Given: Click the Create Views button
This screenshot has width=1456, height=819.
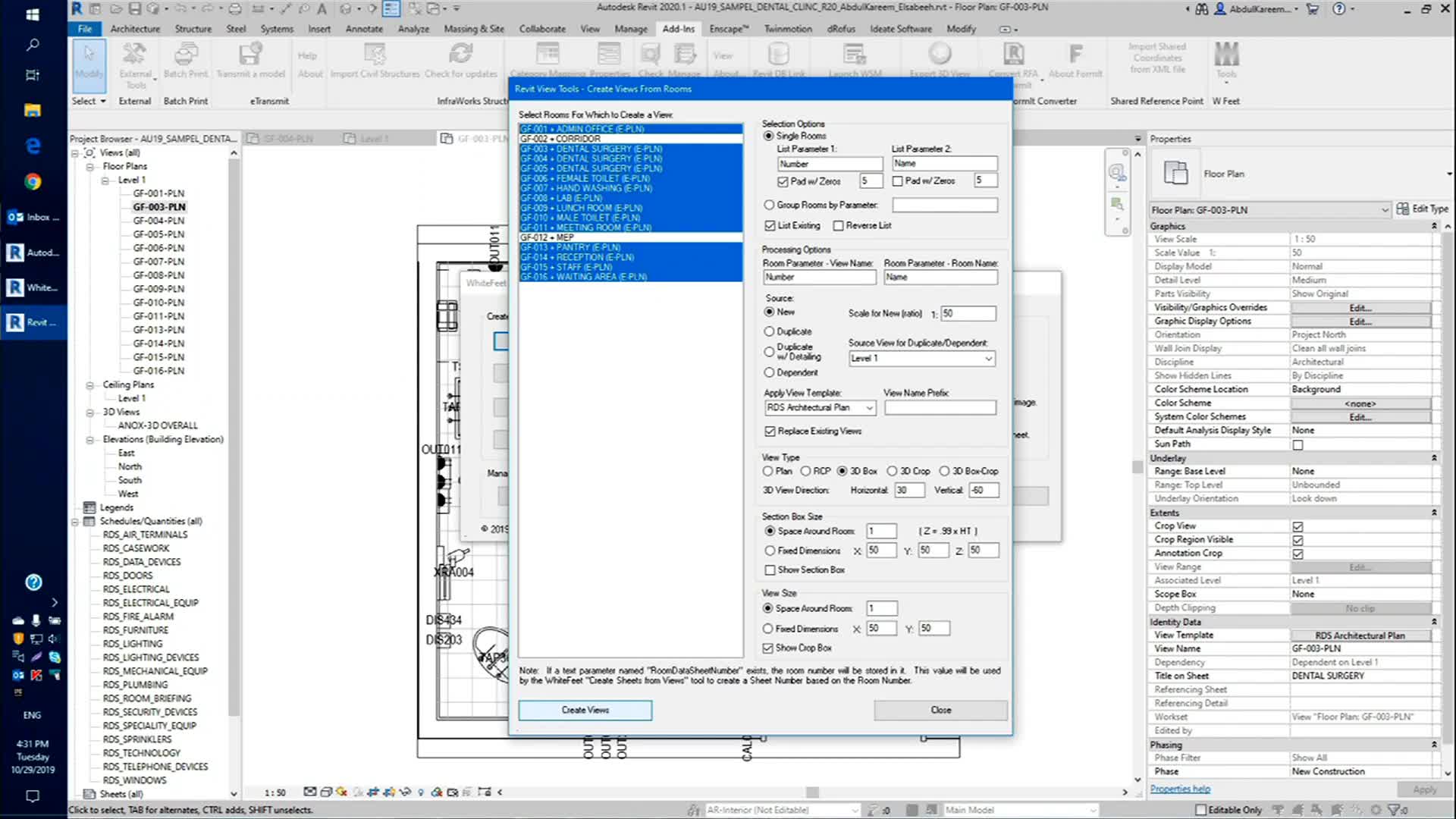Looking at the screenshot, I should tap(585, 710).
